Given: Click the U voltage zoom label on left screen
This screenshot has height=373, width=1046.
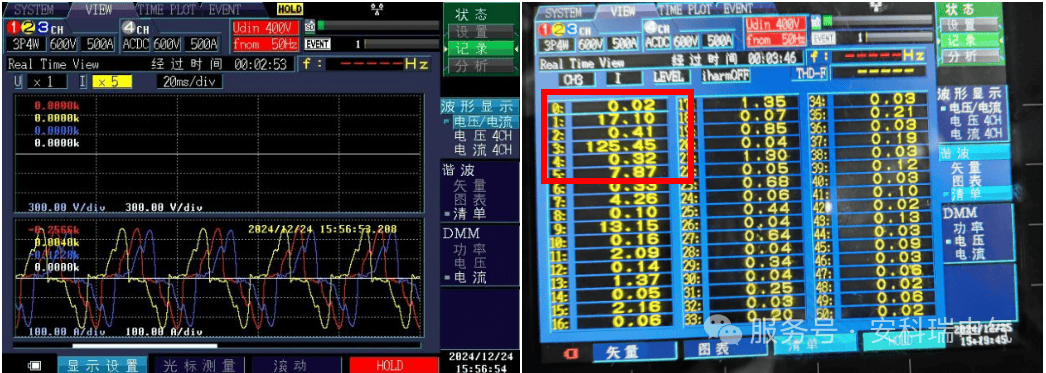Looking at the screenshot, I should (x=19, y=82).
